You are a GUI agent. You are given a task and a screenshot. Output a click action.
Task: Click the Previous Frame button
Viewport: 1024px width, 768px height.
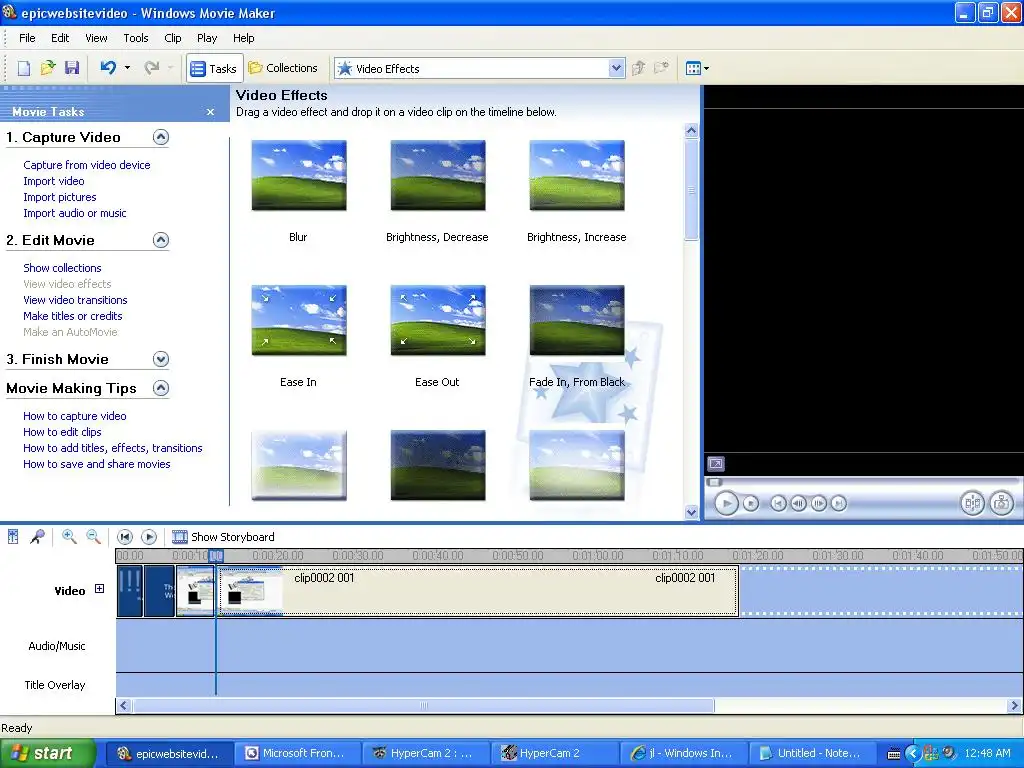point(798,504)
